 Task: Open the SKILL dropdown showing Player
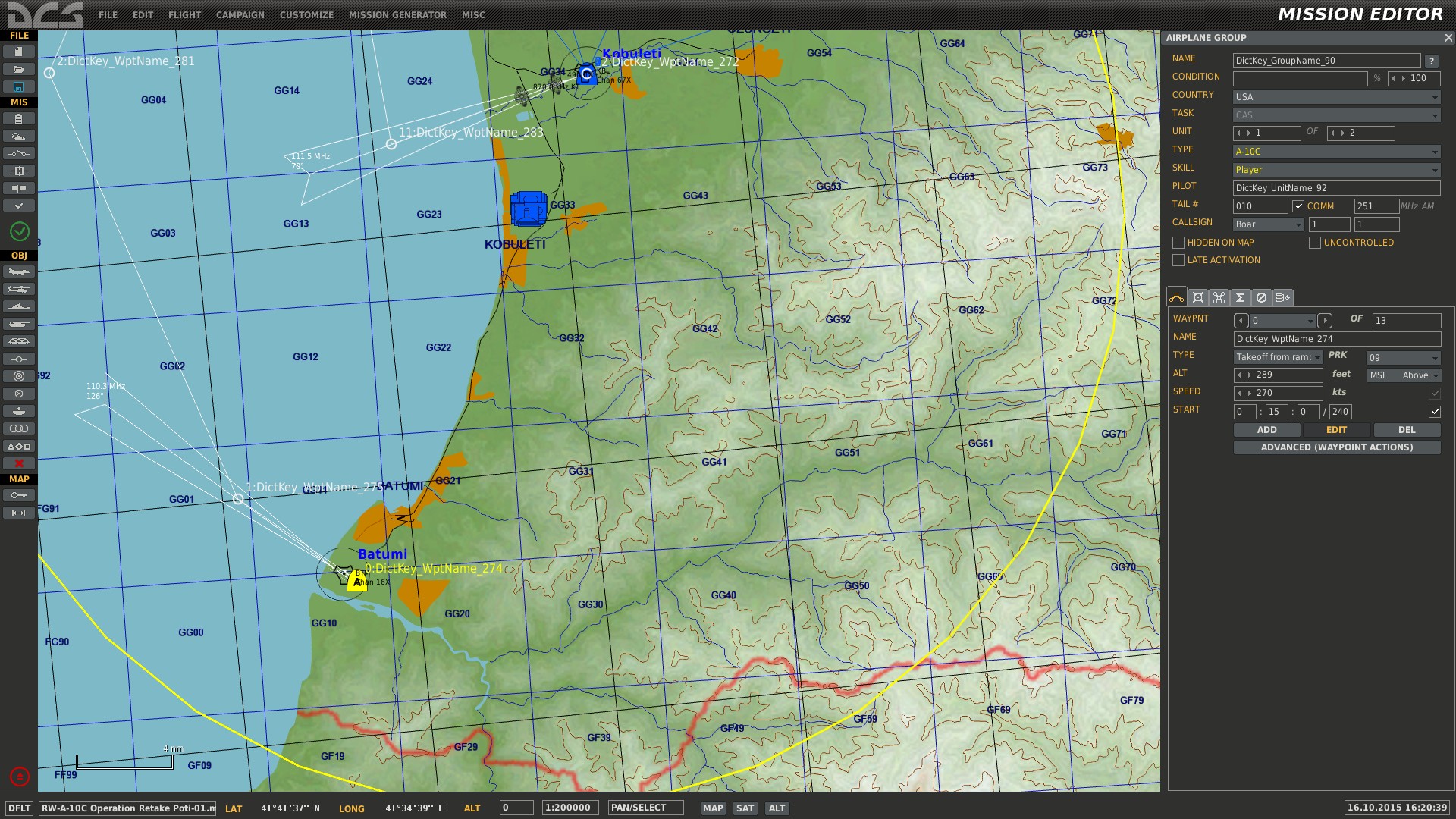pos(1336,170)
